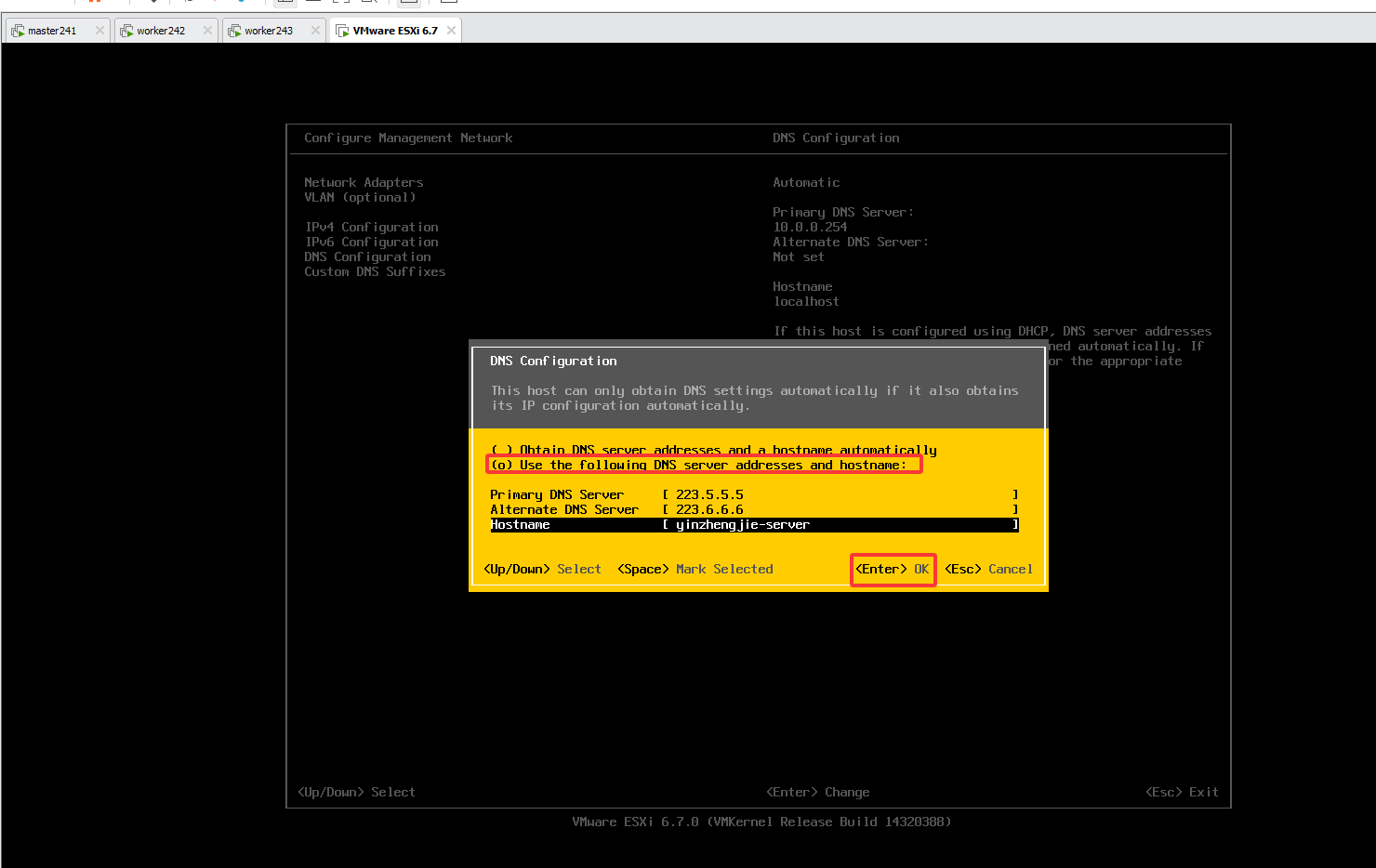The image size is (1376, 868).
Task: Open the worker243 tab
Action: click(x=274, y=31)
